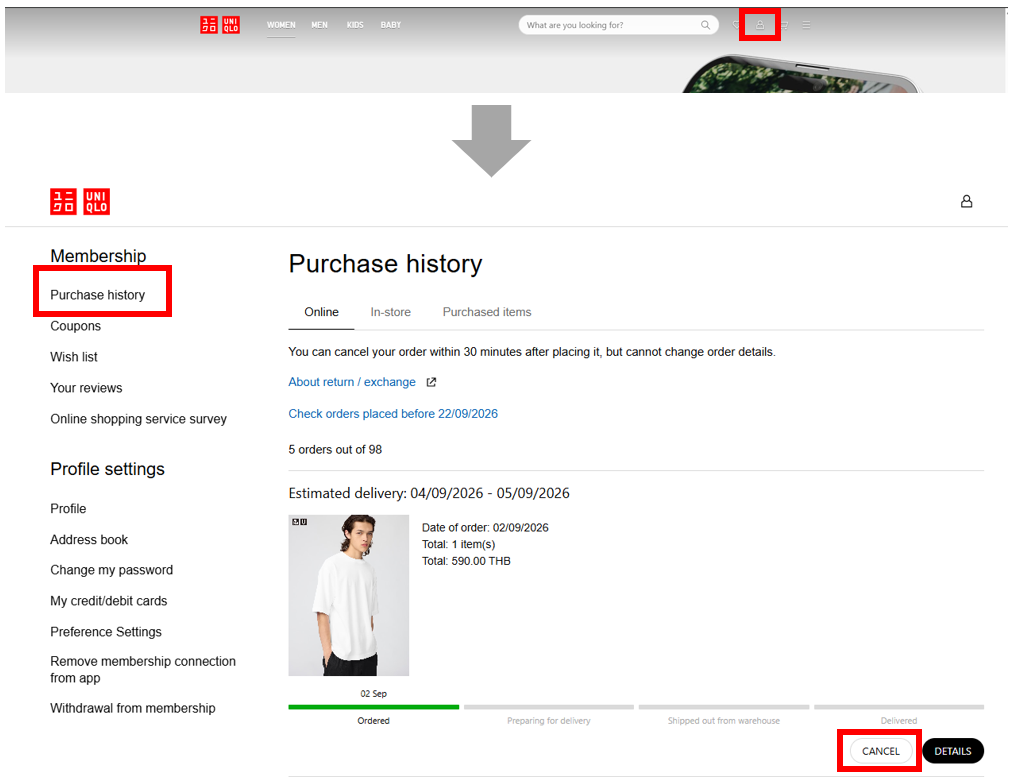The image size is (1012, 780).
Task: Open the About return / exchange link
Action: (352, 382)
